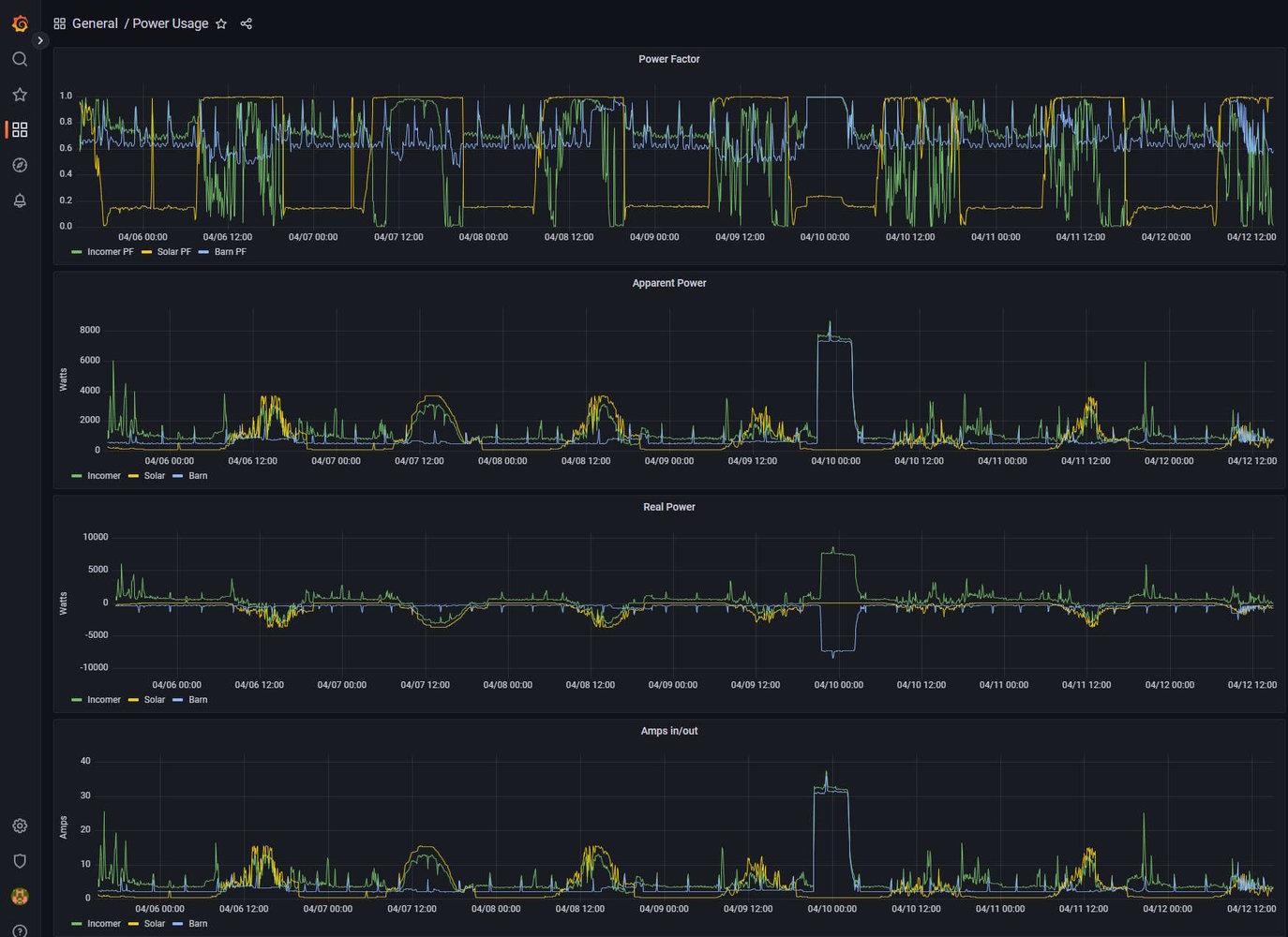Click Solar color swatch in Amps legend
1288x937 pixels.
coord(133,924)
